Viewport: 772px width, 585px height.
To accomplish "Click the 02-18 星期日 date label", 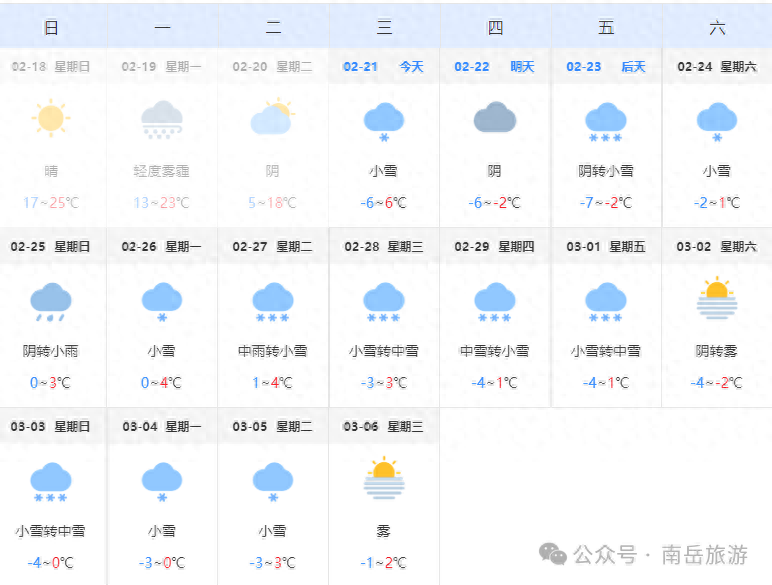I will click(51, 66).
